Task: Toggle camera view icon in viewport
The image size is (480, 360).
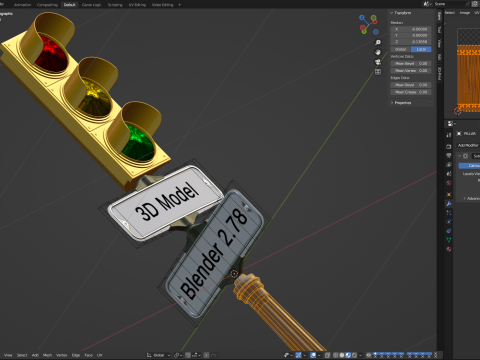Action: [x=378, y=62]
